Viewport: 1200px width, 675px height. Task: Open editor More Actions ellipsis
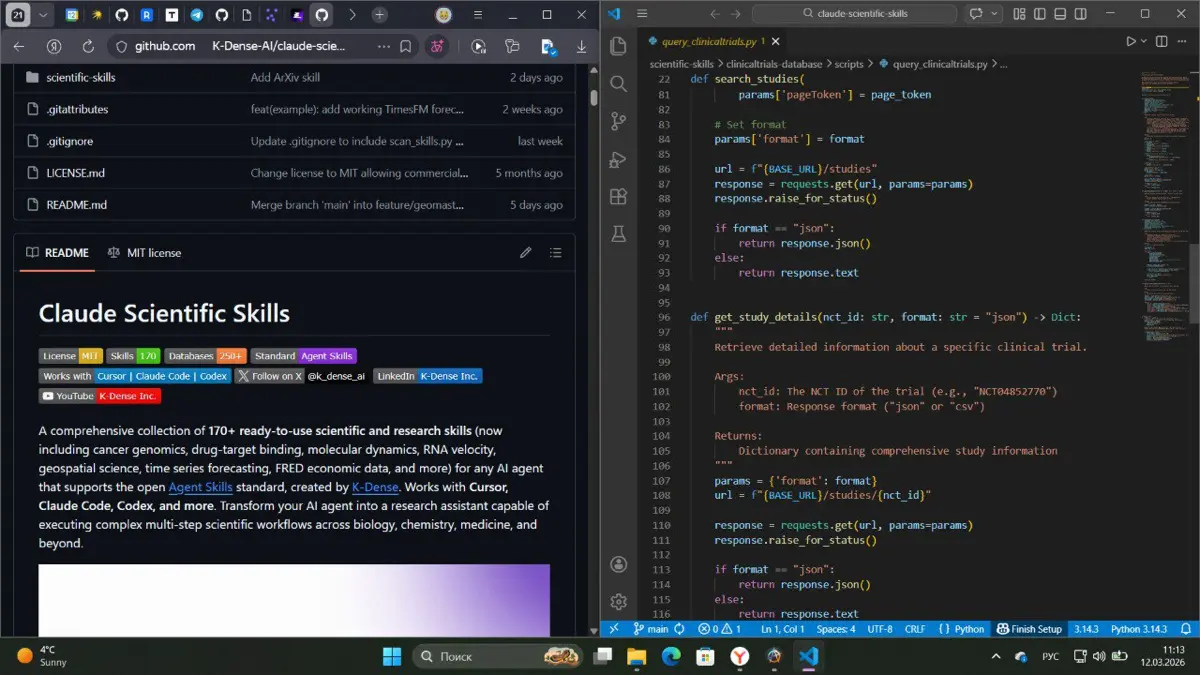point(1184,41)
